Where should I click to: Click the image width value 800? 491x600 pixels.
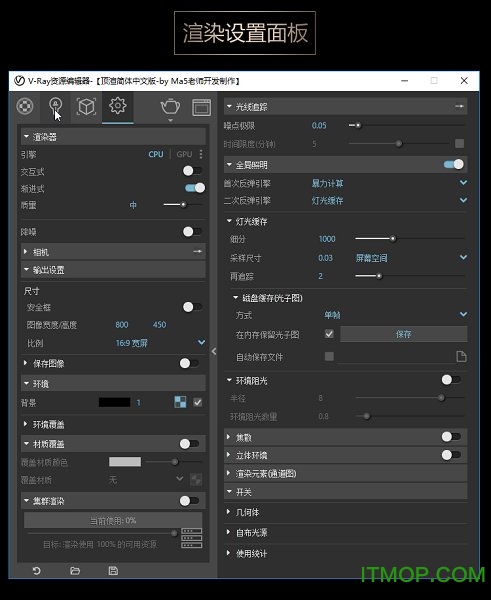coord(122,325)
